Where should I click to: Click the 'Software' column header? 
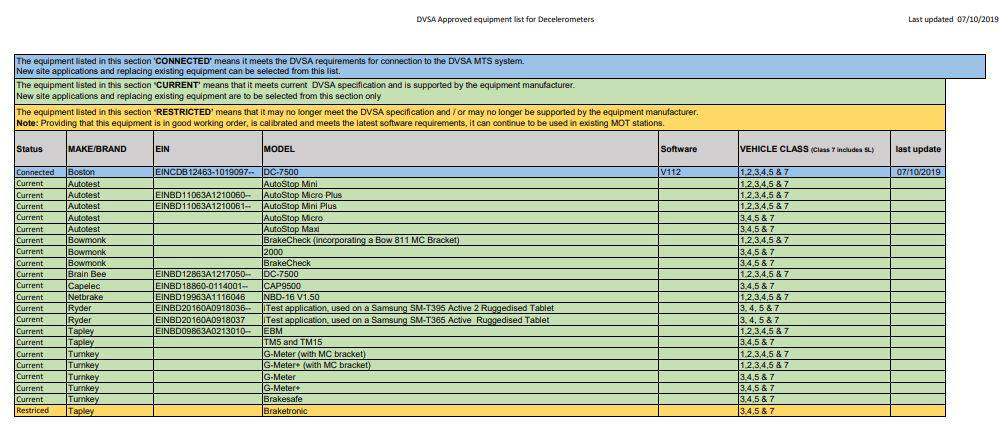699,149
